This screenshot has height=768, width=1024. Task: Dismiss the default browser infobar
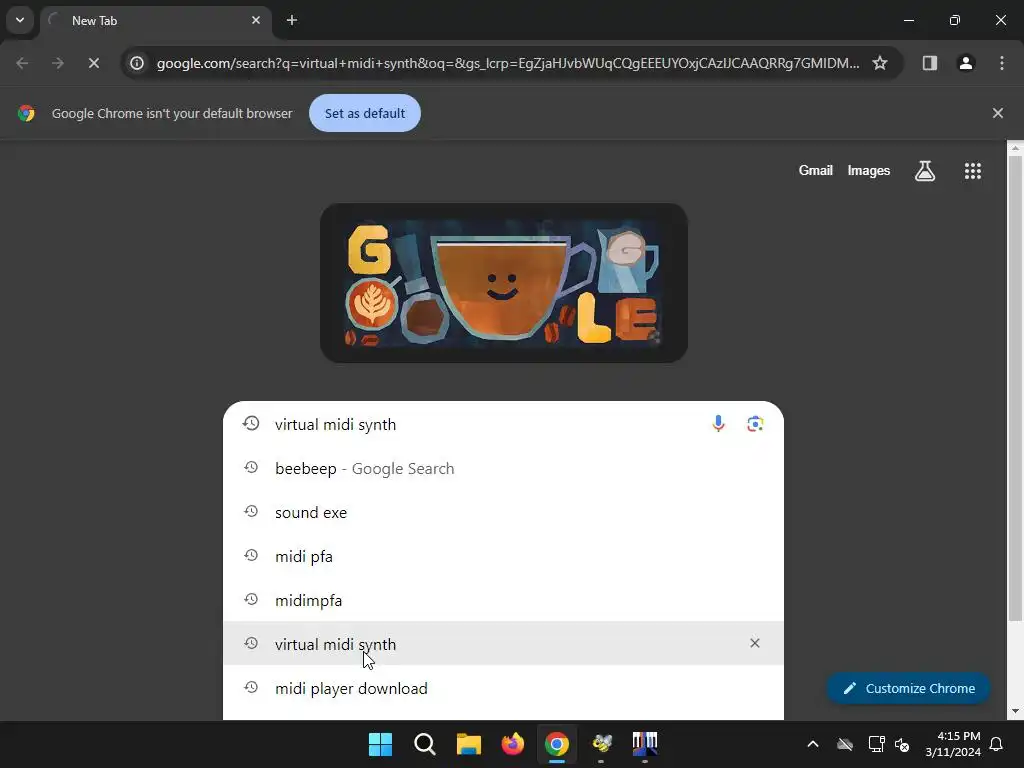(x=997, y=113)
